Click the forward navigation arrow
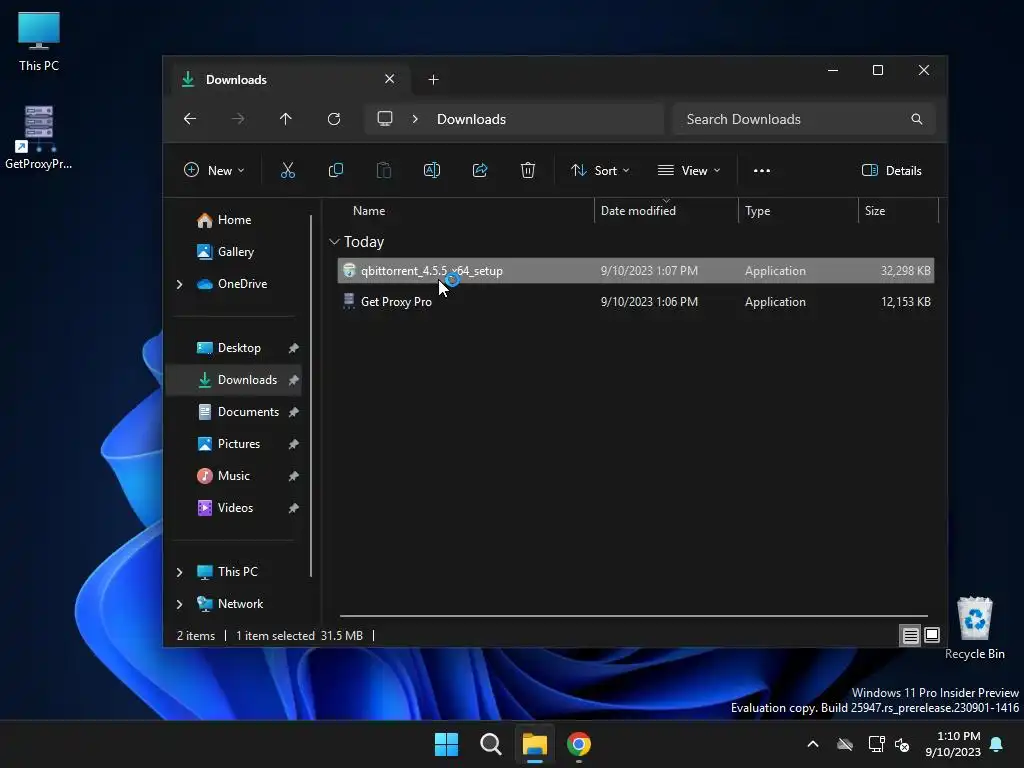 [238, 119]
